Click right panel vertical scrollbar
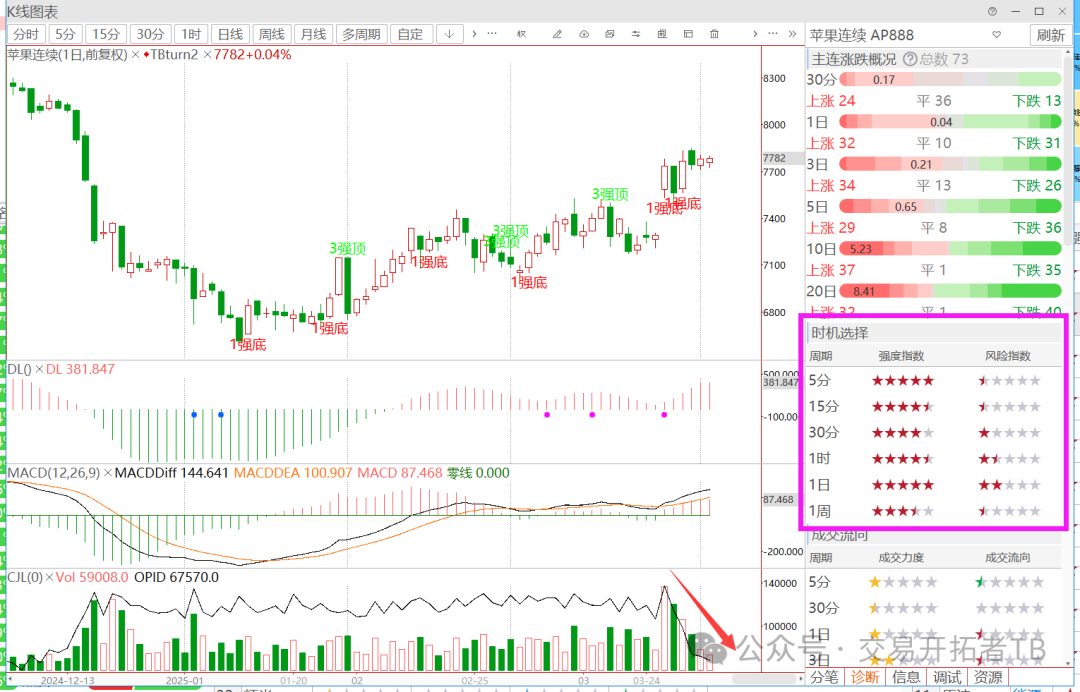Image resolution: width=1080 pixels, height=692 pixels. click(x=1068, y=151)
